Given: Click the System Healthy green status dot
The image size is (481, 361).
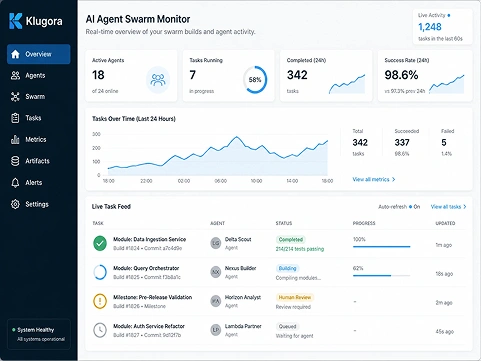Looking at the screenshot, I should pos(14,330).
